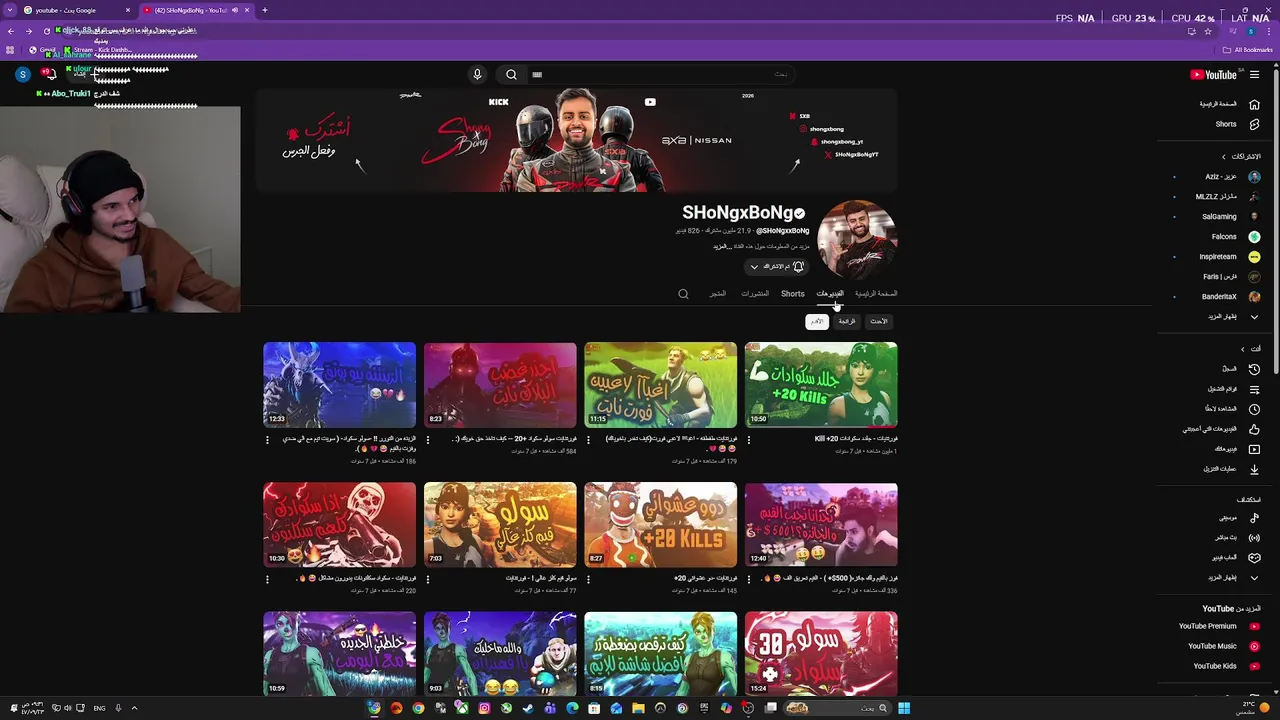The width and height of the screenshot is (1280, 720).
Task: Open Downloads in the sidebar
Action: pyautogui.click(x=1228, y=469)
